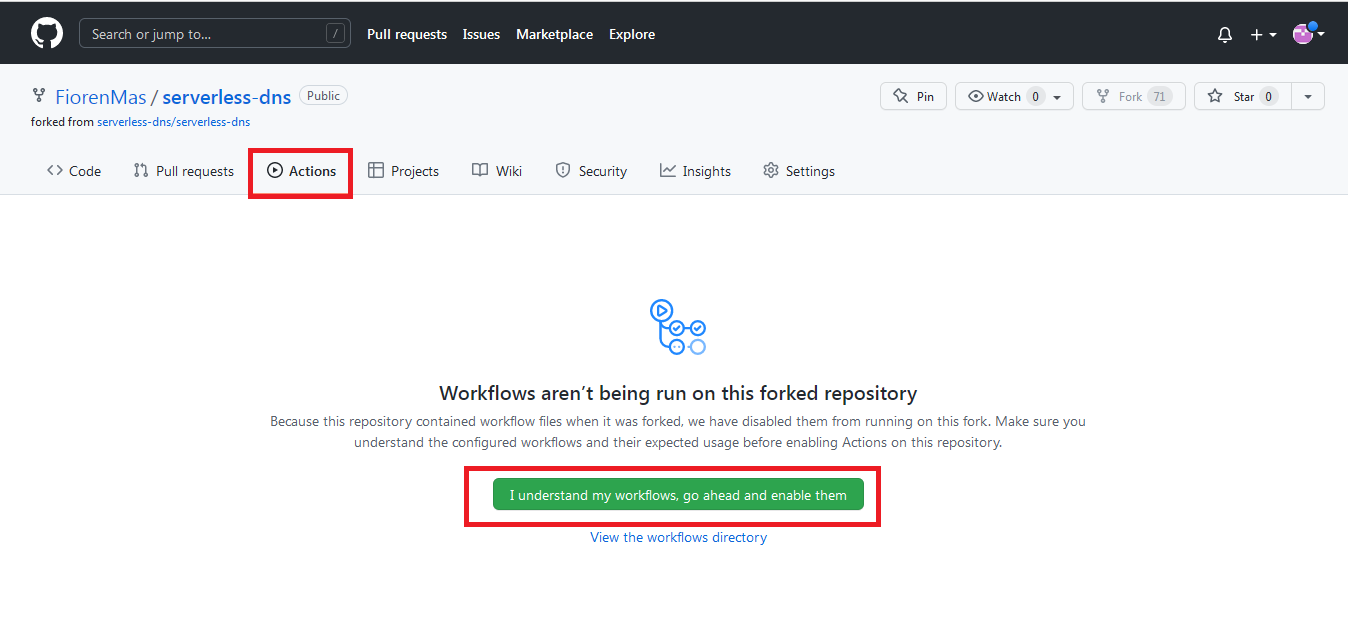Click the Public visibility badge
The image size is (1348, 622).
pos(323,96)
